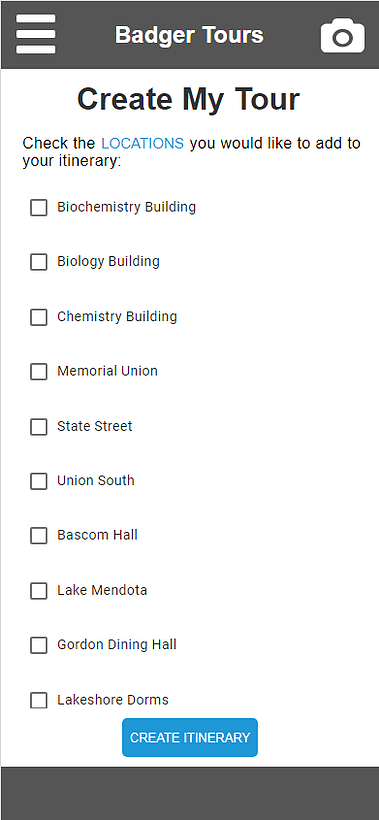Add Bascom Hall via its checkbox
Image resolution: width=379 pixels, height=820 pixels.
[x=39, y=536]
